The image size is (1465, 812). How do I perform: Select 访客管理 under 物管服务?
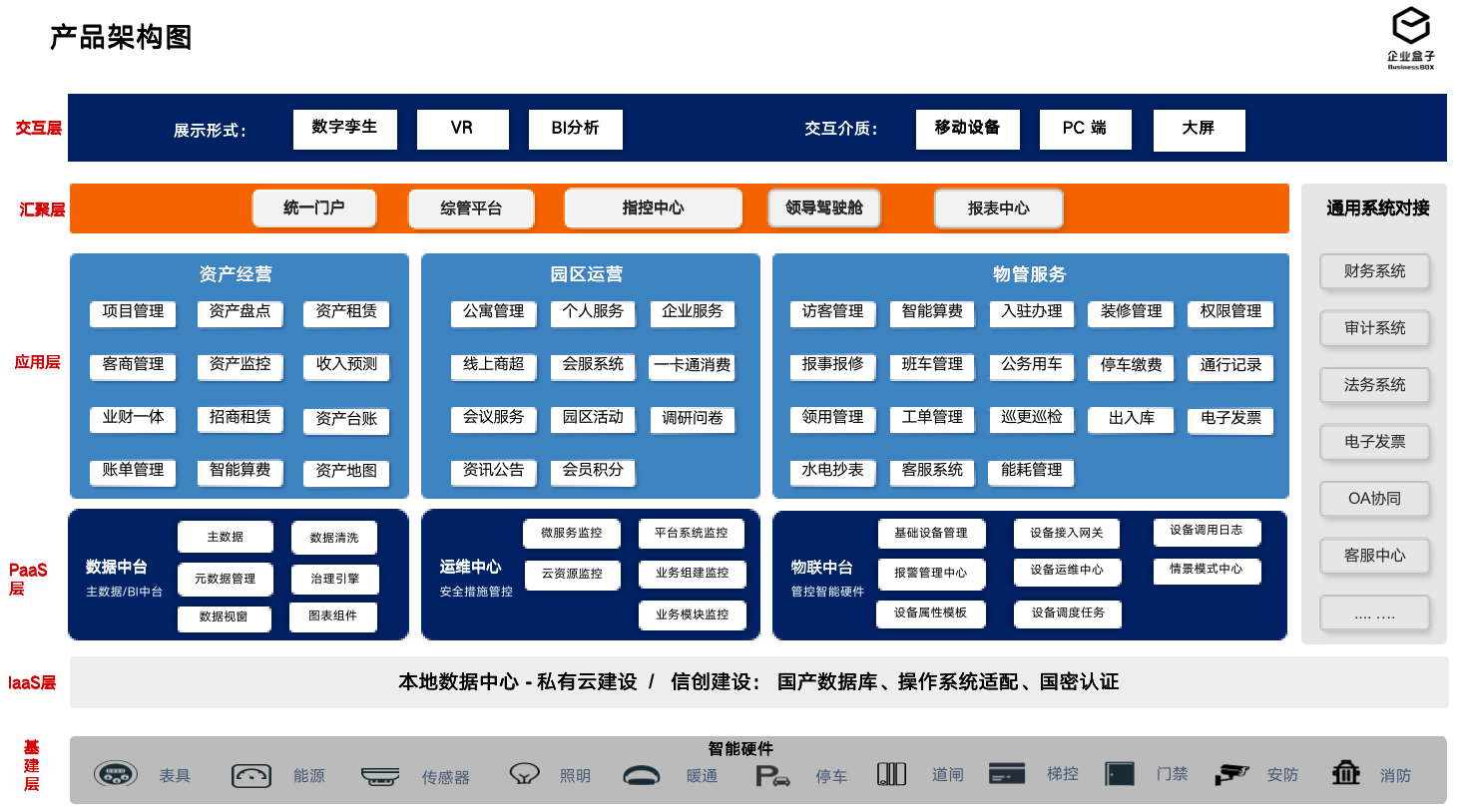point(832,312)
